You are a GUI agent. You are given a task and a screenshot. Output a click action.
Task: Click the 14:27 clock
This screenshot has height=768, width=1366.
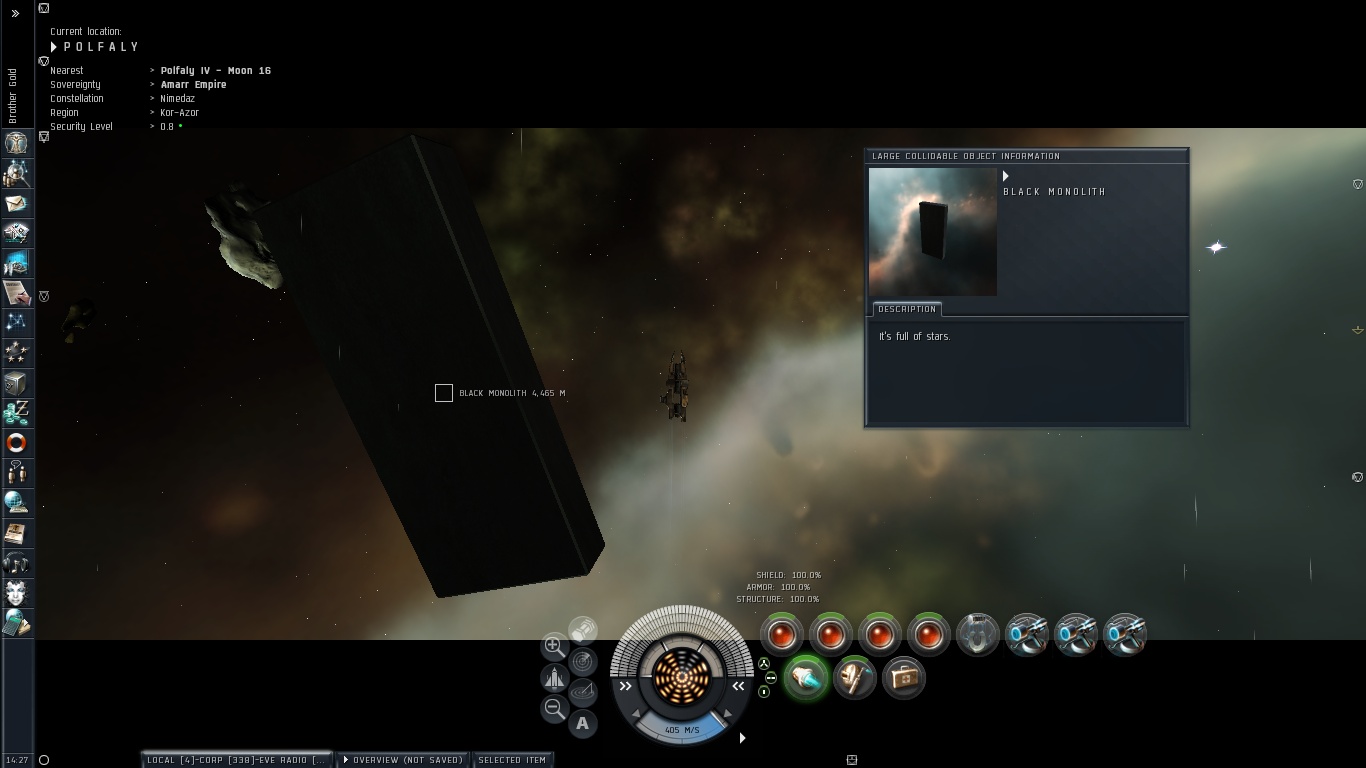[x=17, y=760]
